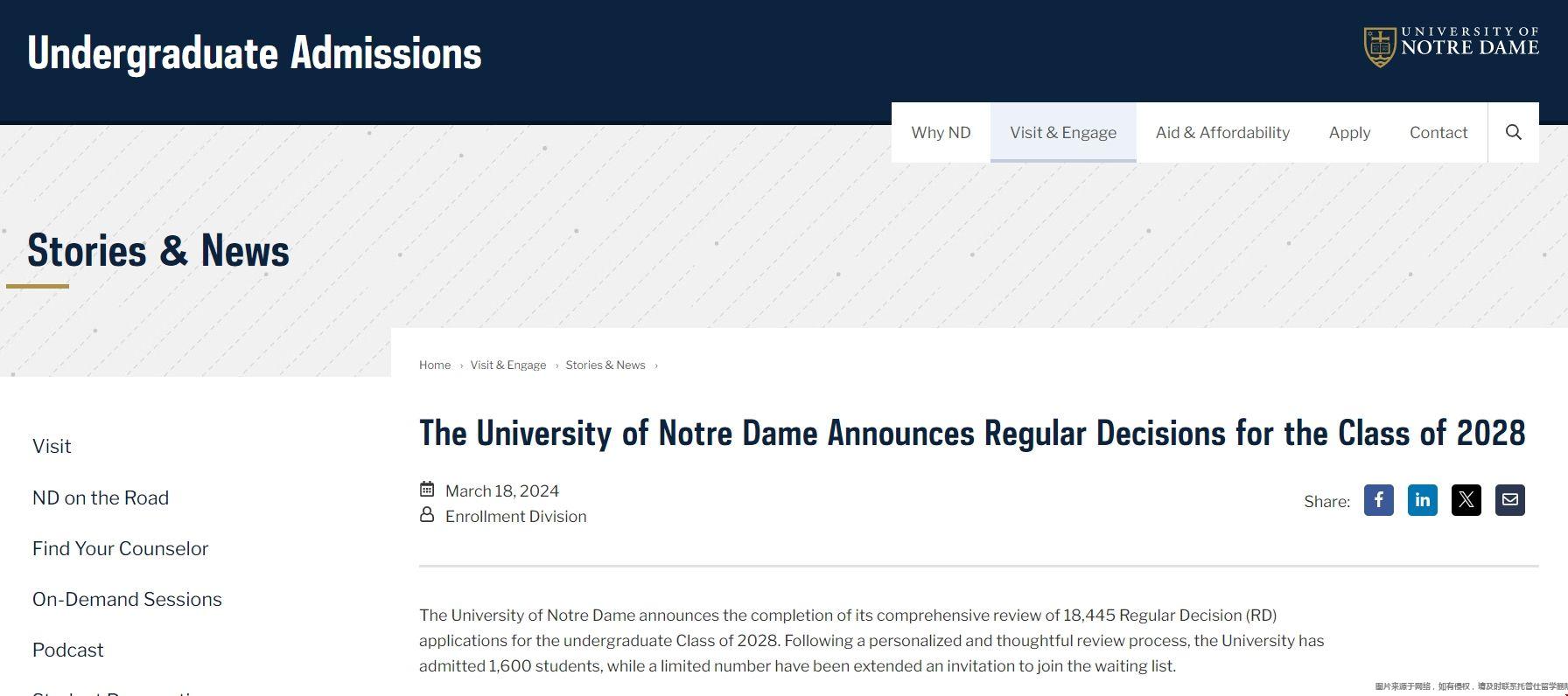1568x696 pixels.
Task: Share article on X
Action: pyautogui.click(x=1466, y=500)
